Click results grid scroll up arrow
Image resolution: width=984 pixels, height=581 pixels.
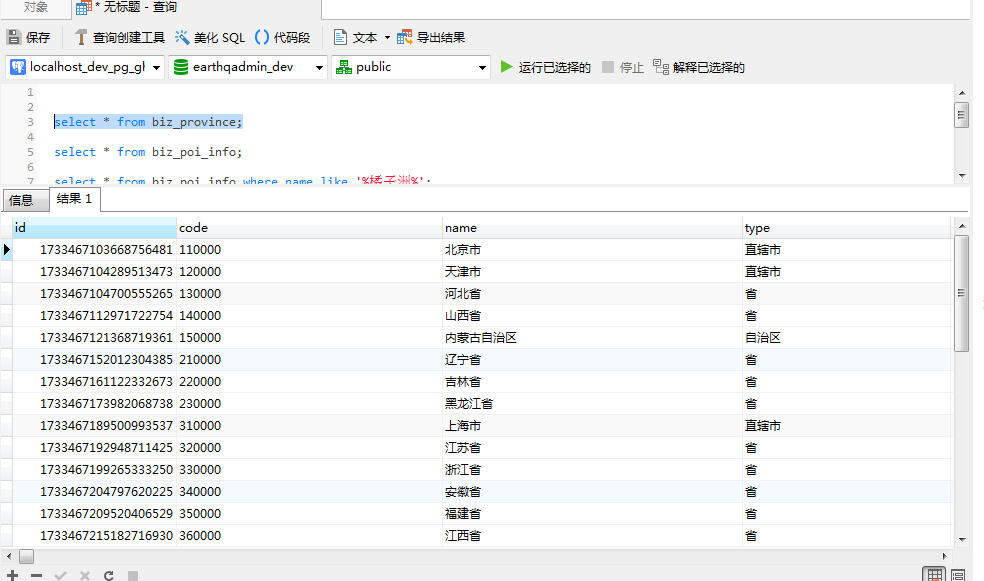click(x=962, y=226)
